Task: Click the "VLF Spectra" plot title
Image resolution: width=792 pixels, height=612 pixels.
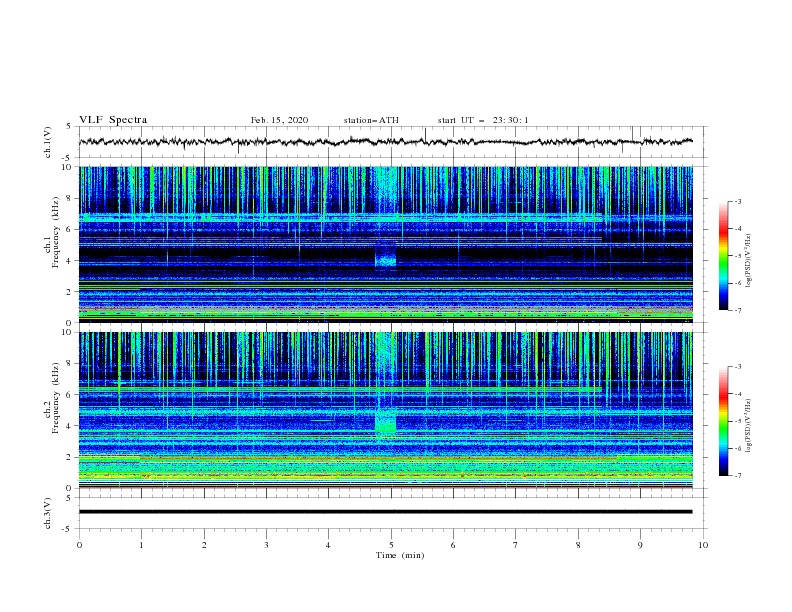Action: click(113, 120)
